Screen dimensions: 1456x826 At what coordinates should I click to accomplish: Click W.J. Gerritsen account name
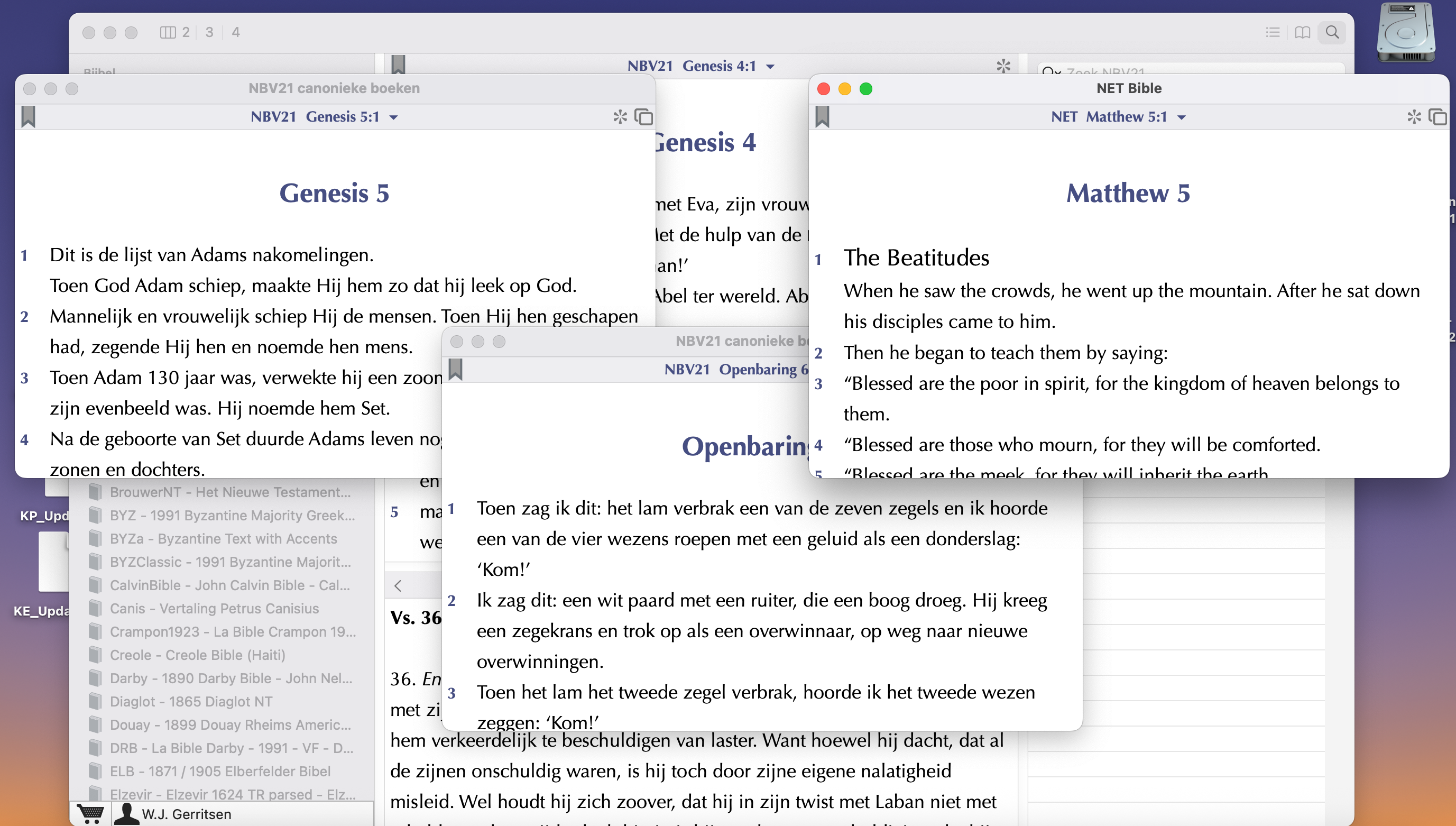pos(186,813)
